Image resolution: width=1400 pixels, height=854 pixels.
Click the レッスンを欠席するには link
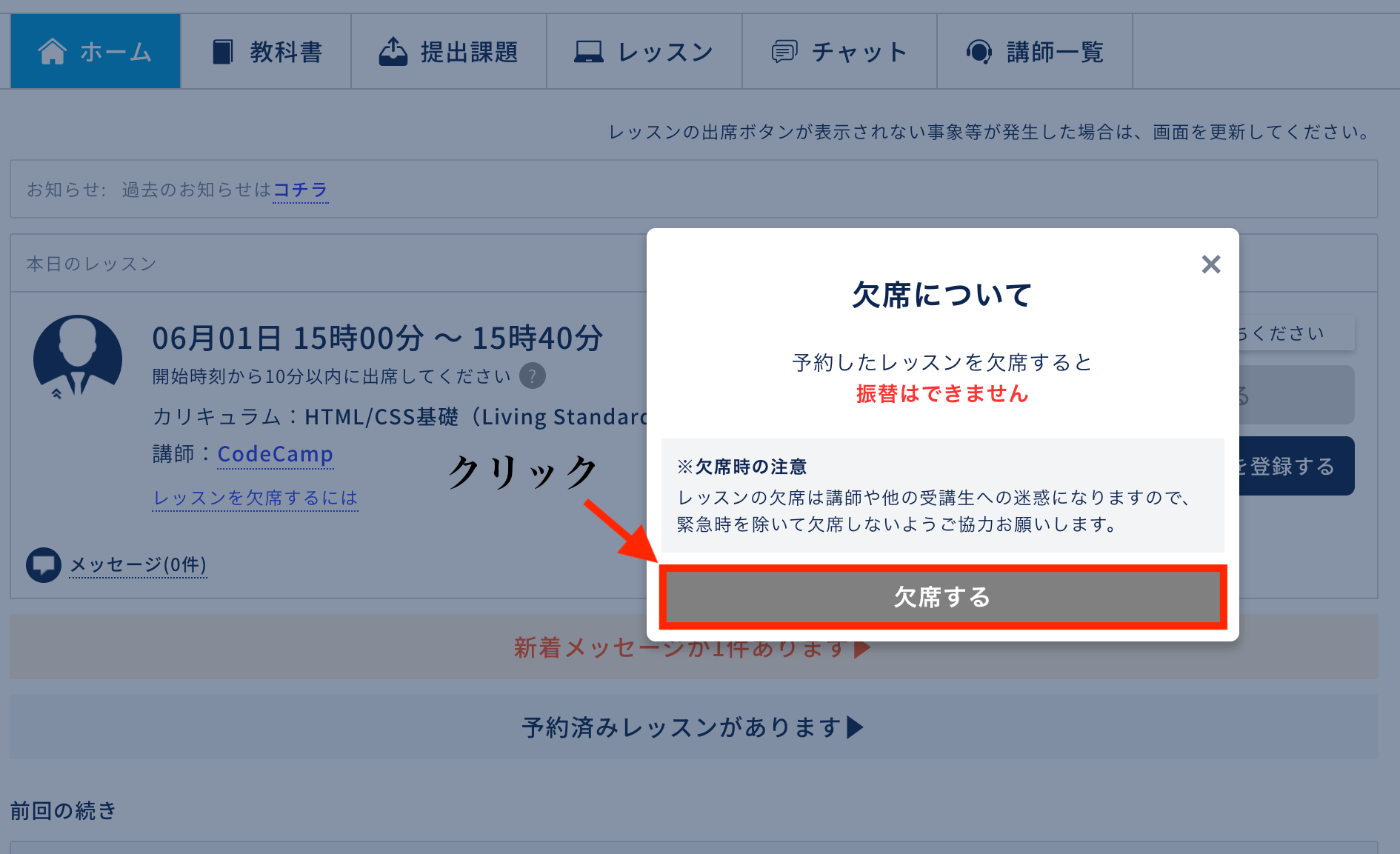(x=256, y=498)
